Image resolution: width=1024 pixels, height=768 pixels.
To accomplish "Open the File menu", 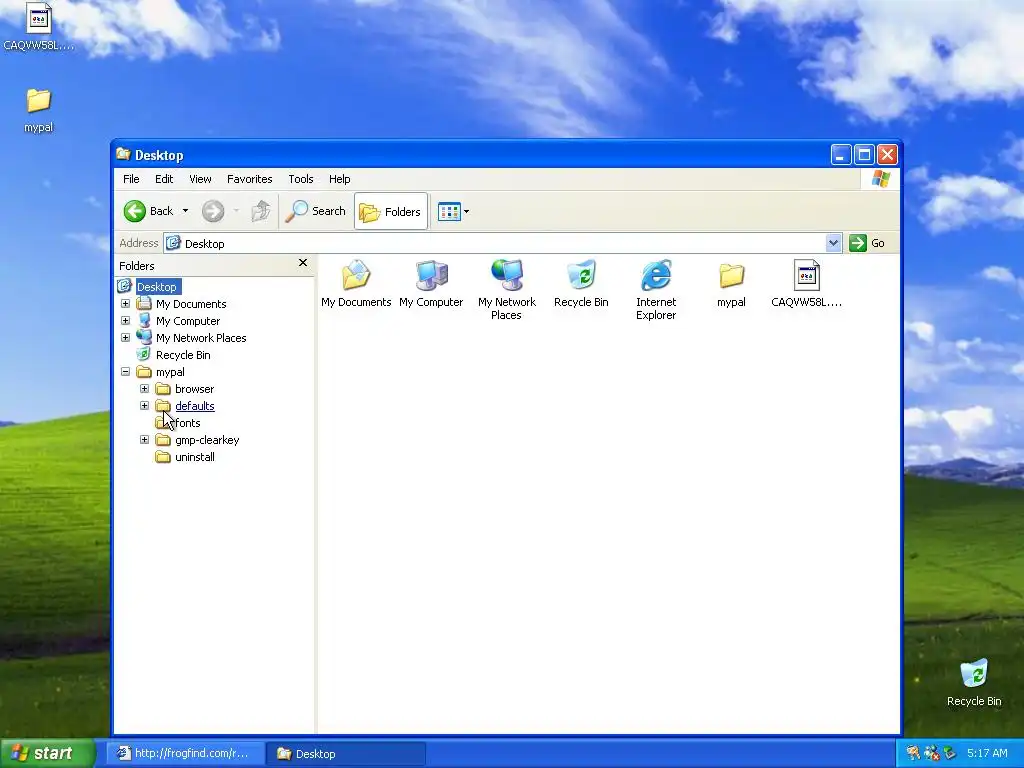I will pyautogui.click(x=131, y=179).
